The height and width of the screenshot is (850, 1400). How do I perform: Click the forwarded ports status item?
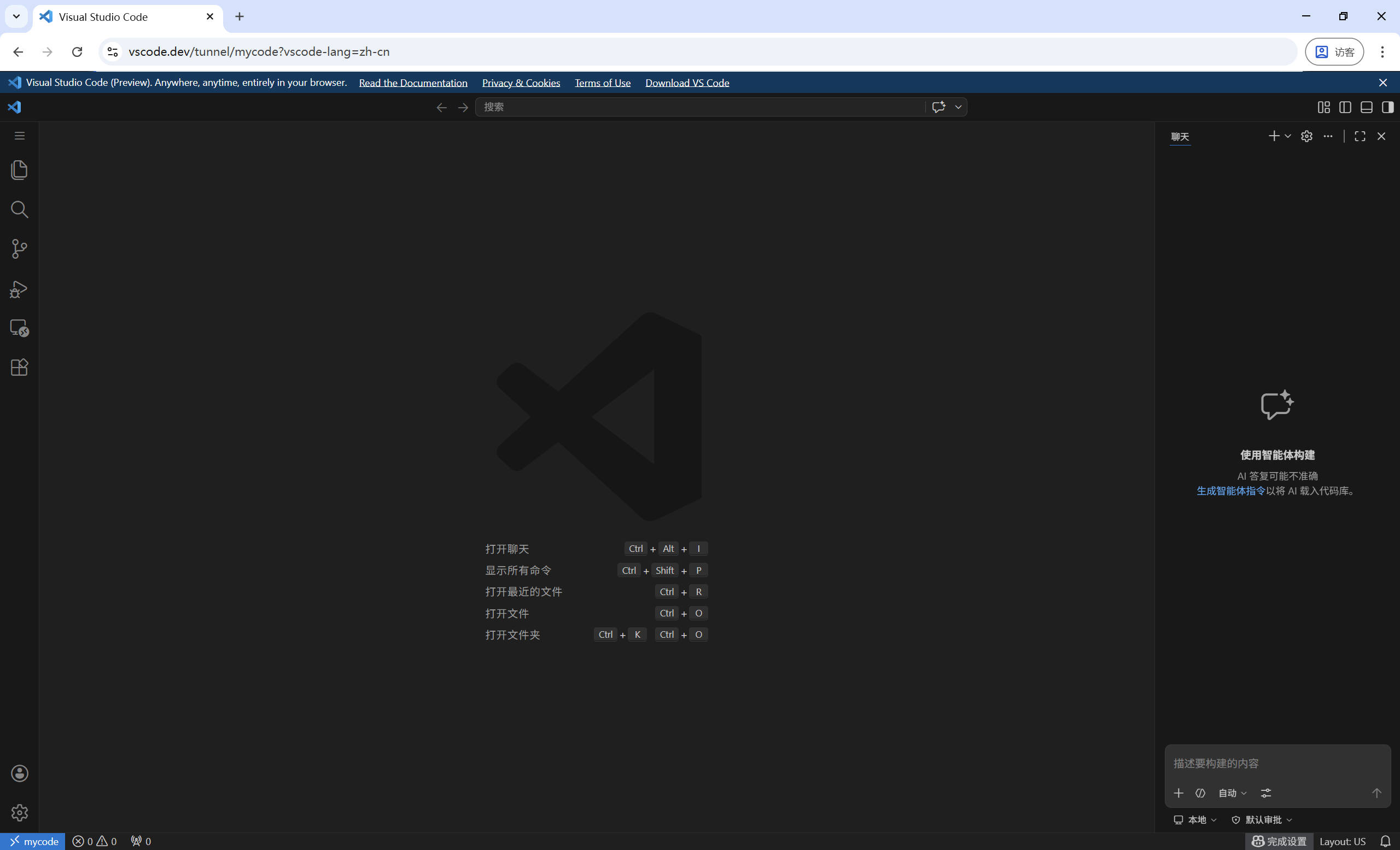[141, 841]
